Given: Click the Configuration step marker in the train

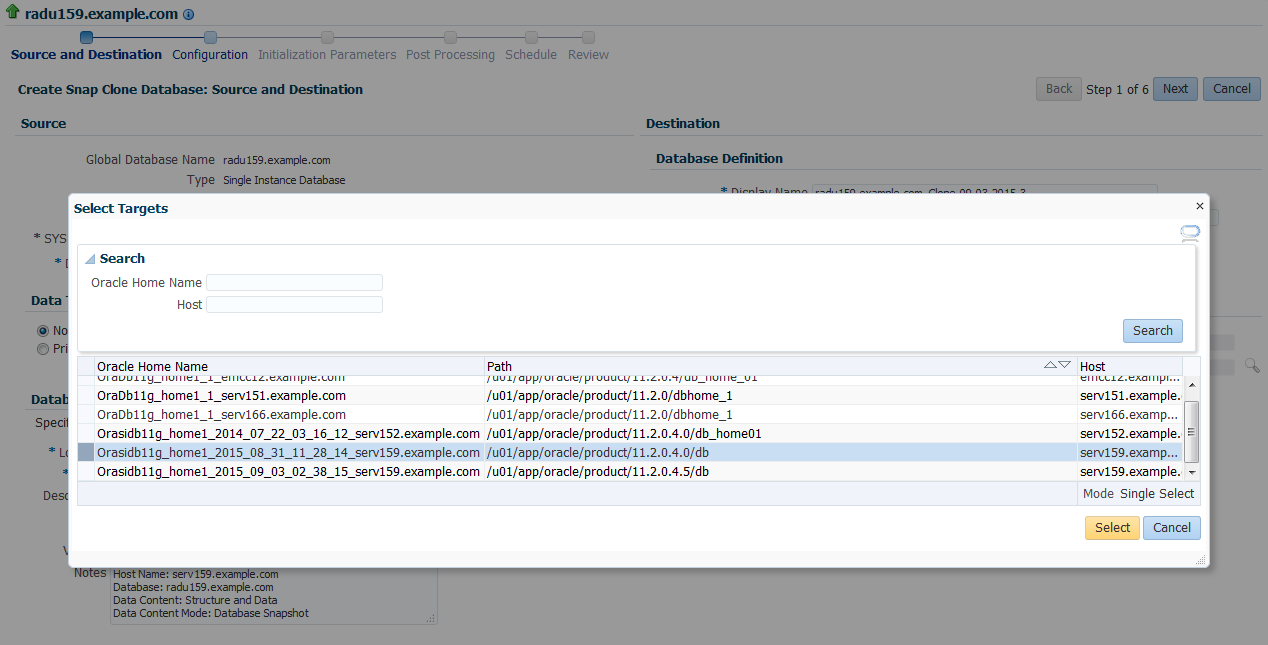Looking at the screenshot, I should [x=210, y=37].
